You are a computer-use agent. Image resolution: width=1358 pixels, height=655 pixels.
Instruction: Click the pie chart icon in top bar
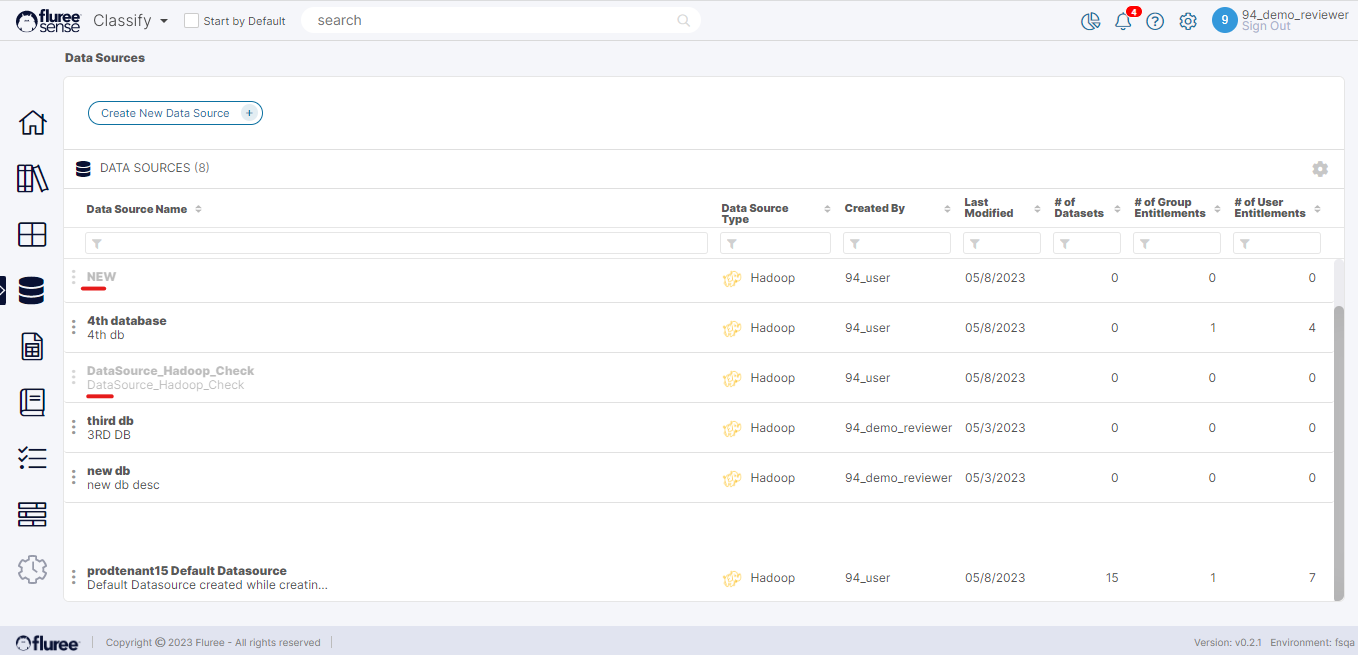[x=1091, y=22]
